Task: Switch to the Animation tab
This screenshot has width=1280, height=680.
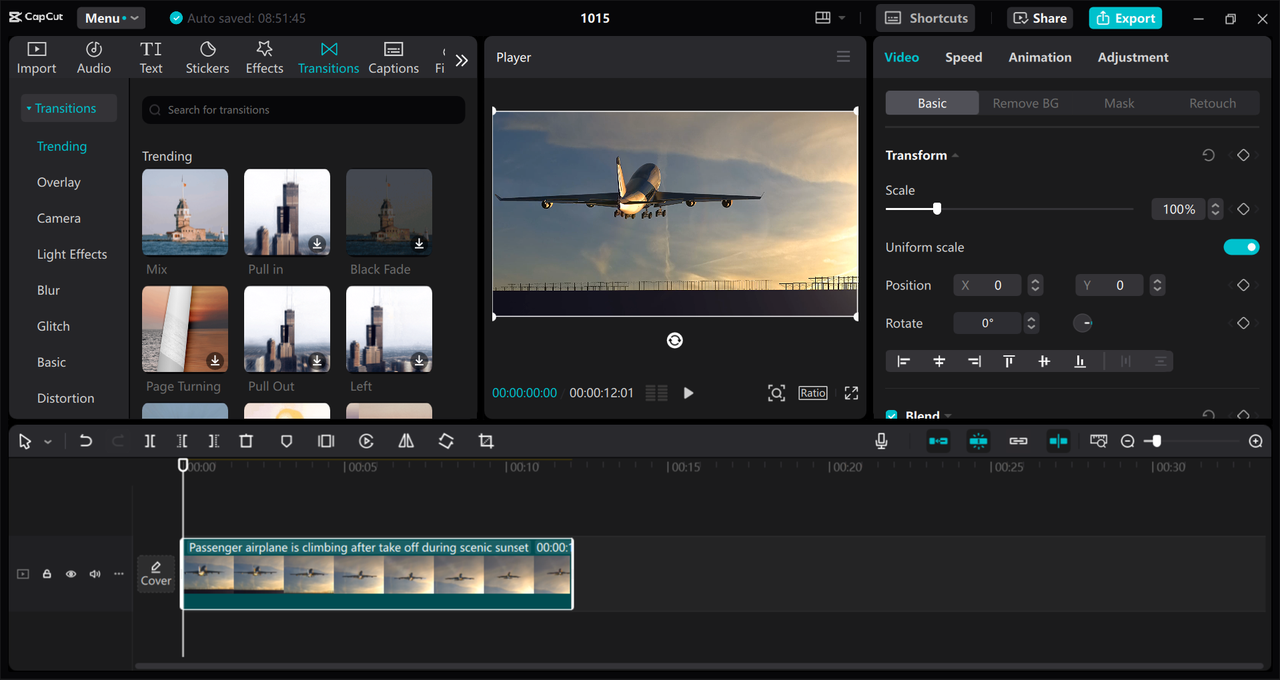Action: pyautogui.click(x=1039, y=57)
